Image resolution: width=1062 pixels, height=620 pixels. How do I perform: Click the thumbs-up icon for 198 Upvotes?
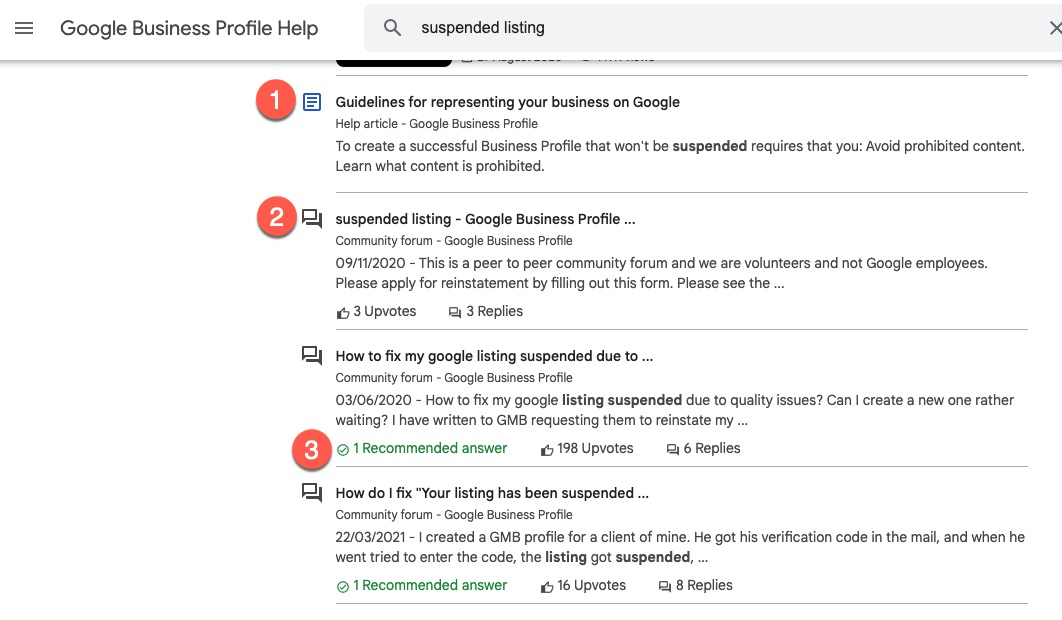pos(547,449)
